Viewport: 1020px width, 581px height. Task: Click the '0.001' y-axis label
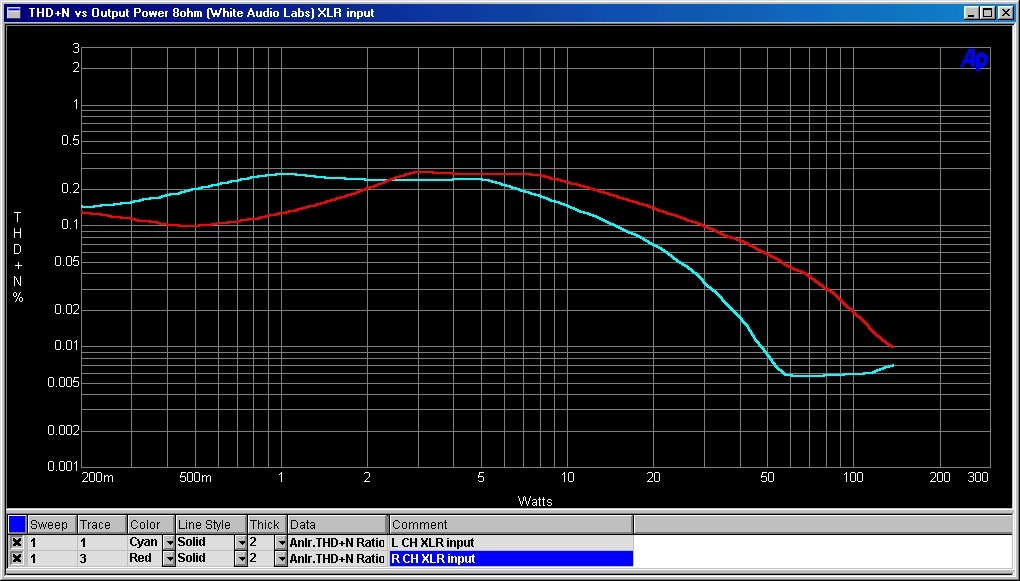pyautogui.click(x=62, y=466)
